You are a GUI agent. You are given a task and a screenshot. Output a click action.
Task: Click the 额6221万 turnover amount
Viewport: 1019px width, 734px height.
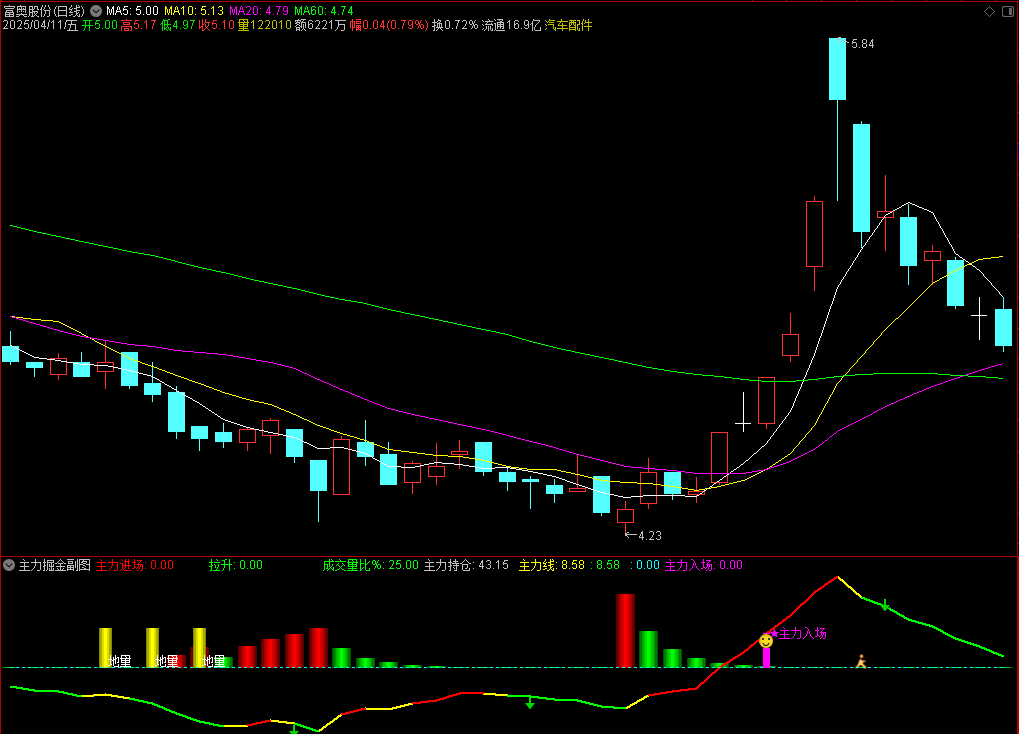click(320, 25)
